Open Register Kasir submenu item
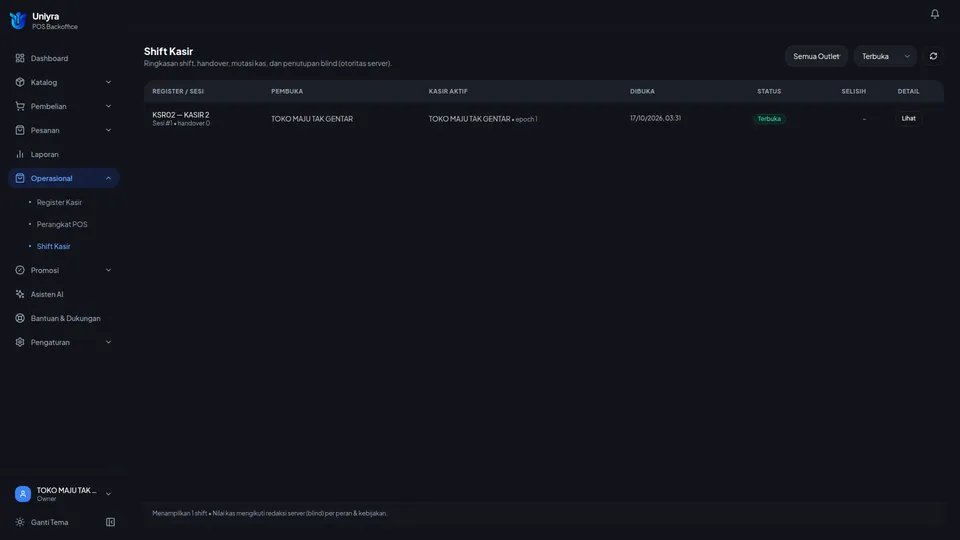The width and height of the screenshot is (960, 540). (x=59, y=202)
